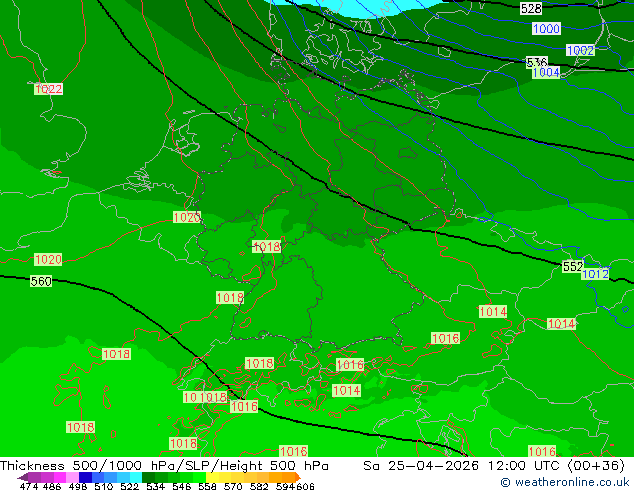Pick the light pink legend swatch
Screen dimensions: 634x490
click(x=72, y=477)
